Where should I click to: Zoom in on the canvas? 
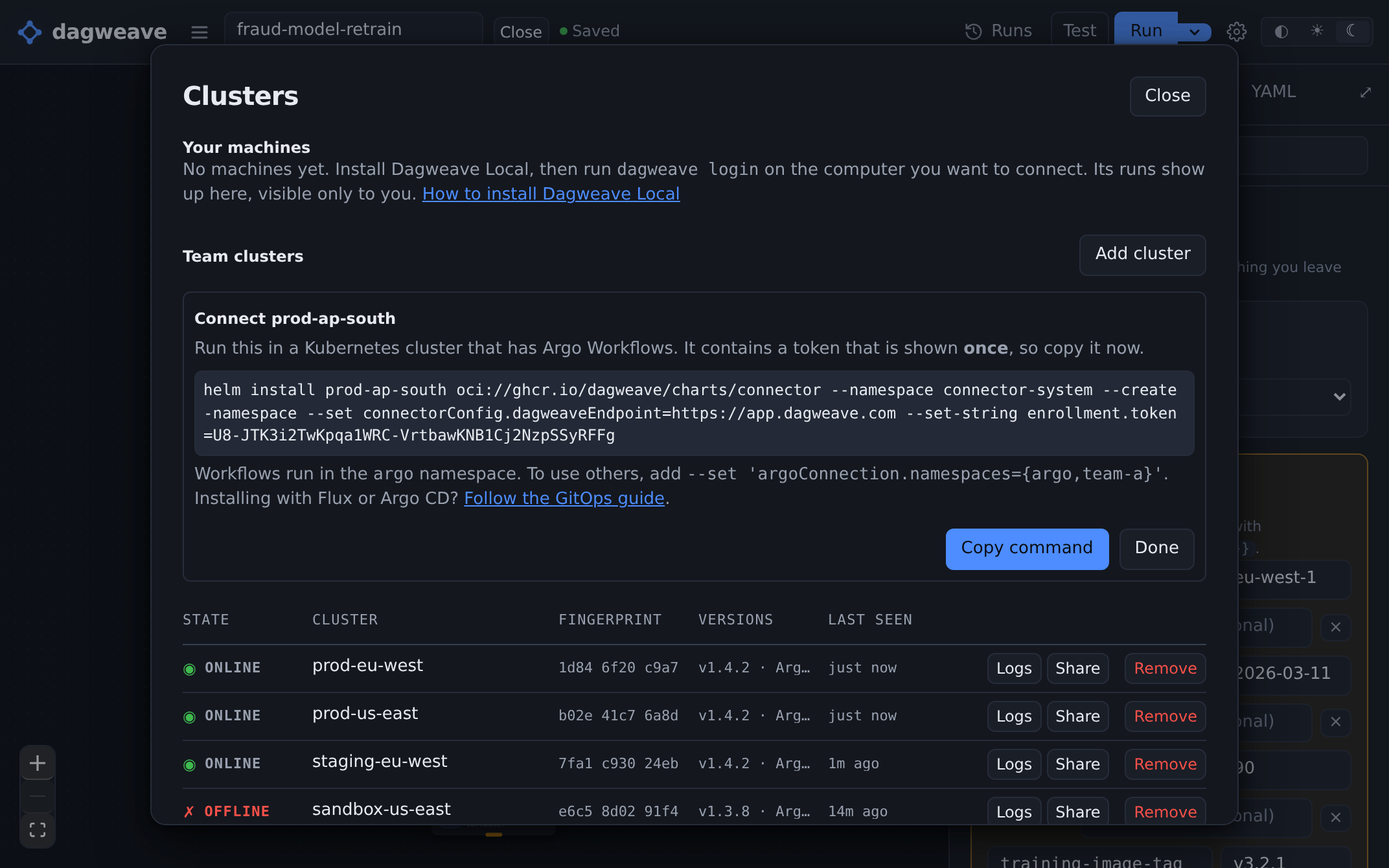pos(38,763)
